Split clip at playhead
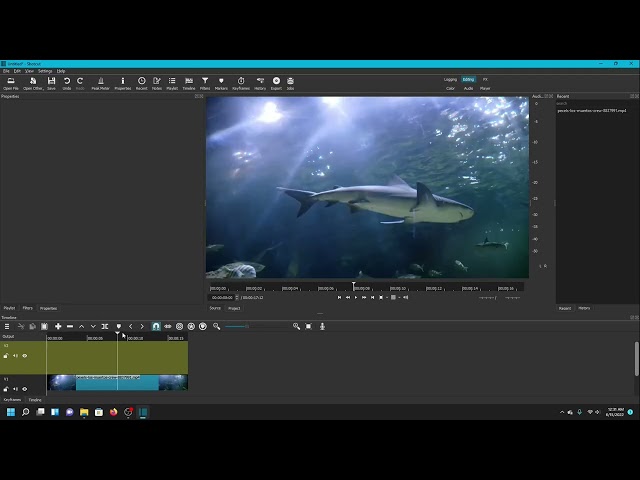Screen dimensions: 640x480 tap(105, 326)
